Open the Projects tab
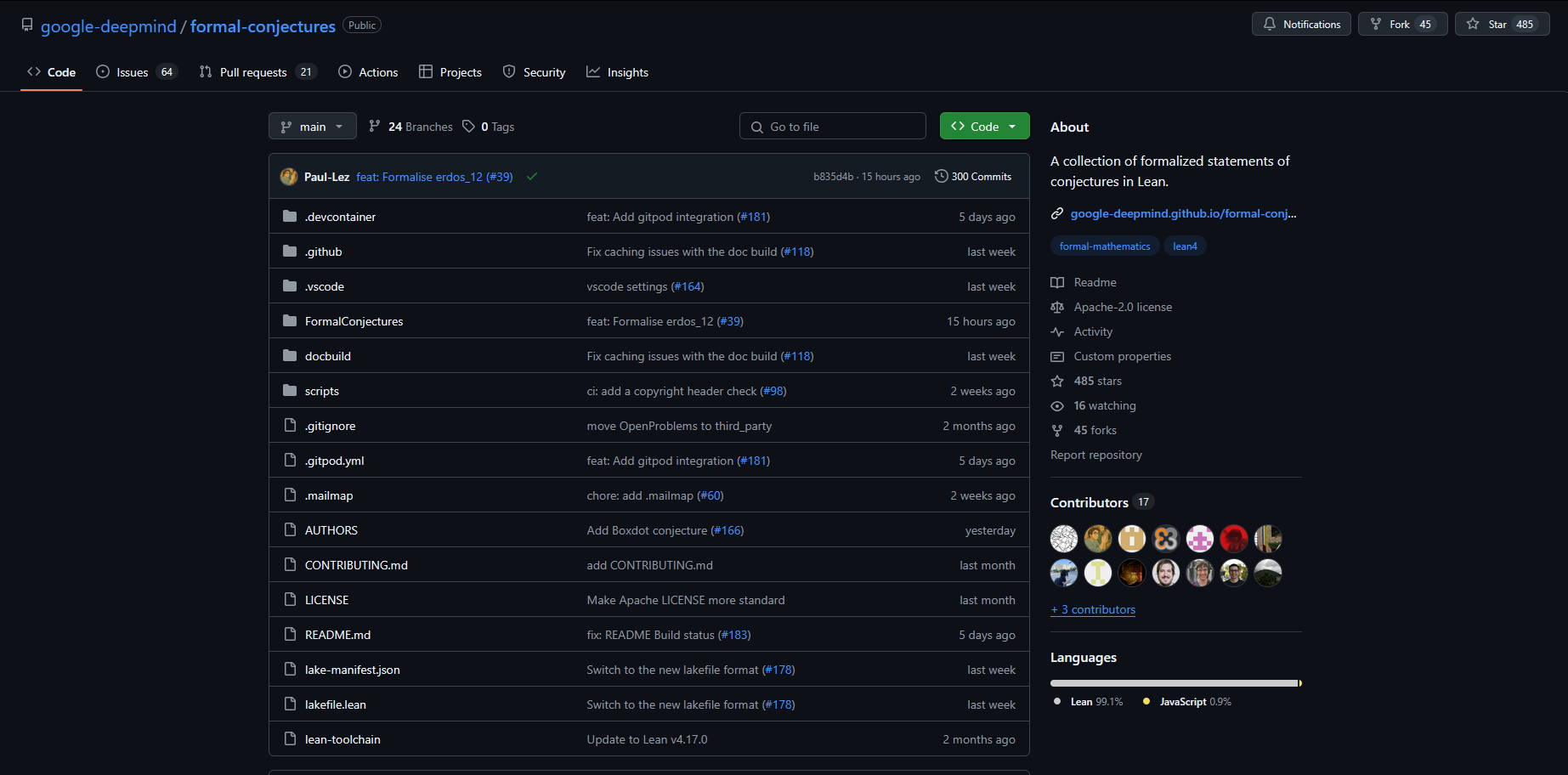1568x775 pixels. pos(450,72)
